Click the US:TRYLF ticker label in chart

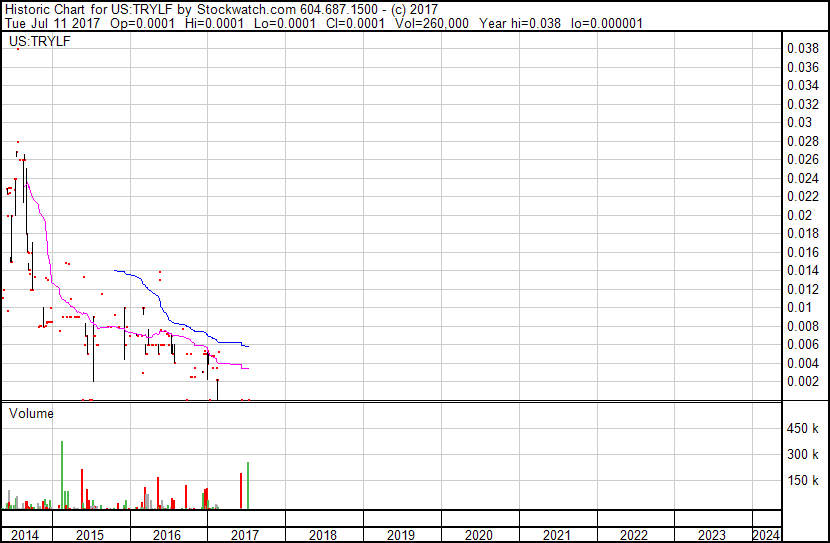tap(40, 41)
